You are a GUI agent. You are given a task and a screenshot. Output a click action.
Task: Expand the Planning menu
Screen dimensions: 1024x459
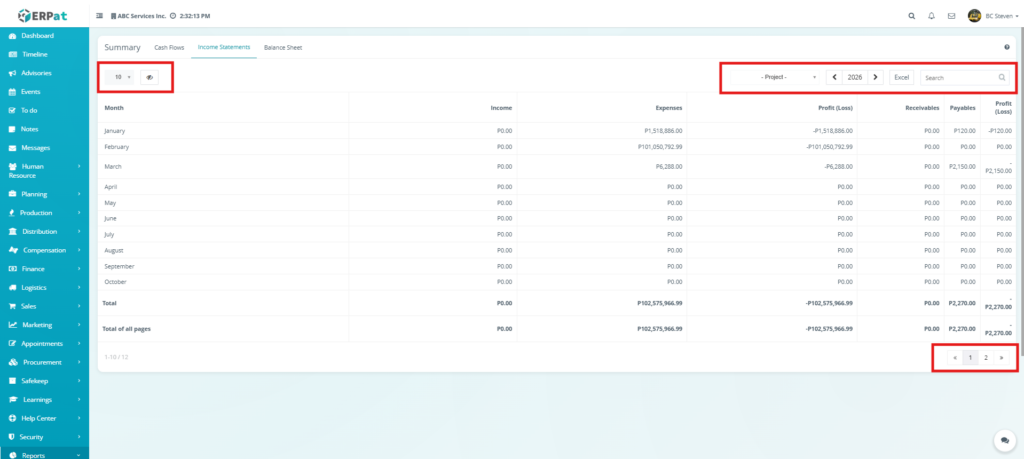(44, 194)
